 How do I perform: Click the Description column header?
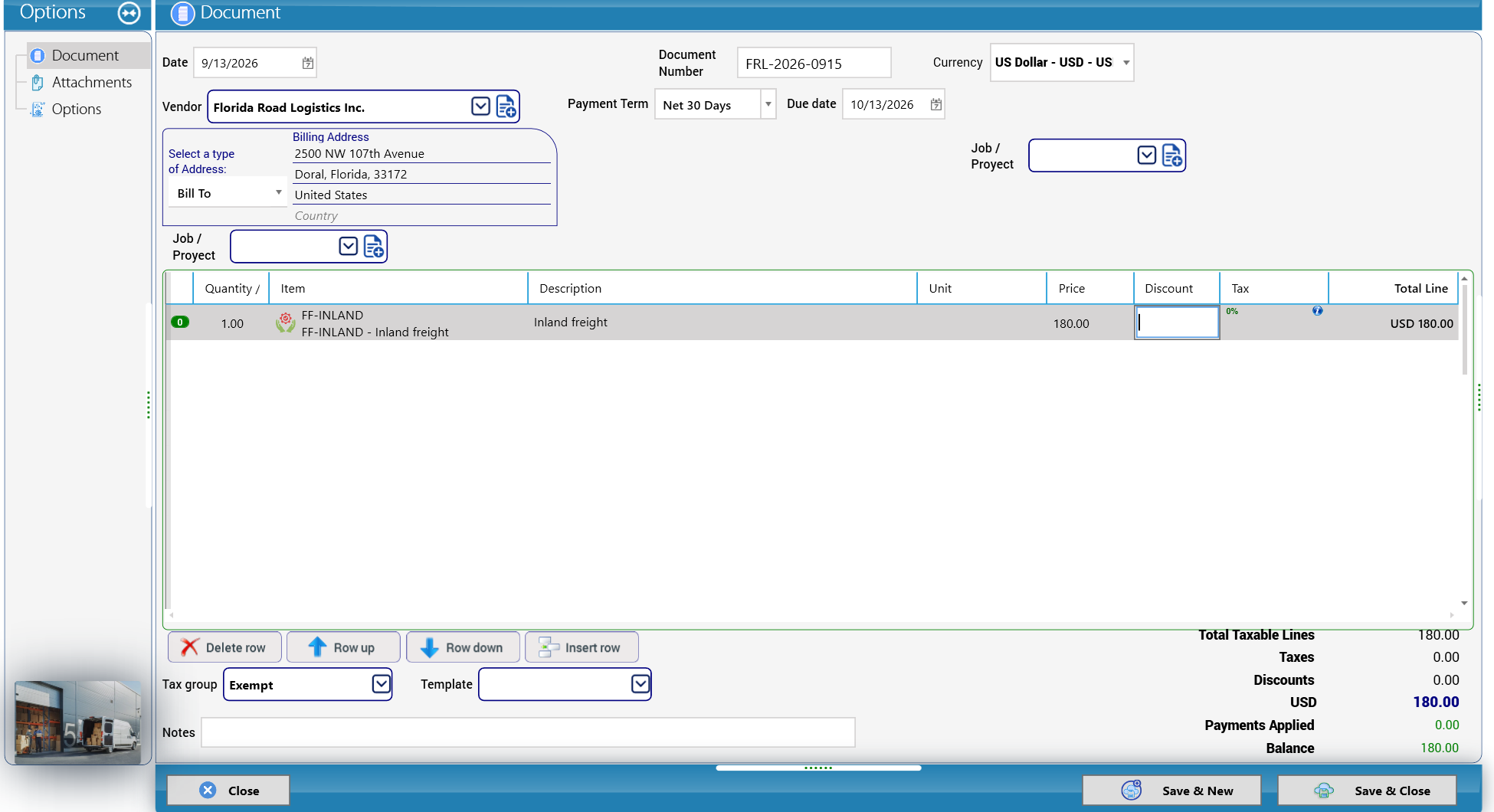[722, 288]
